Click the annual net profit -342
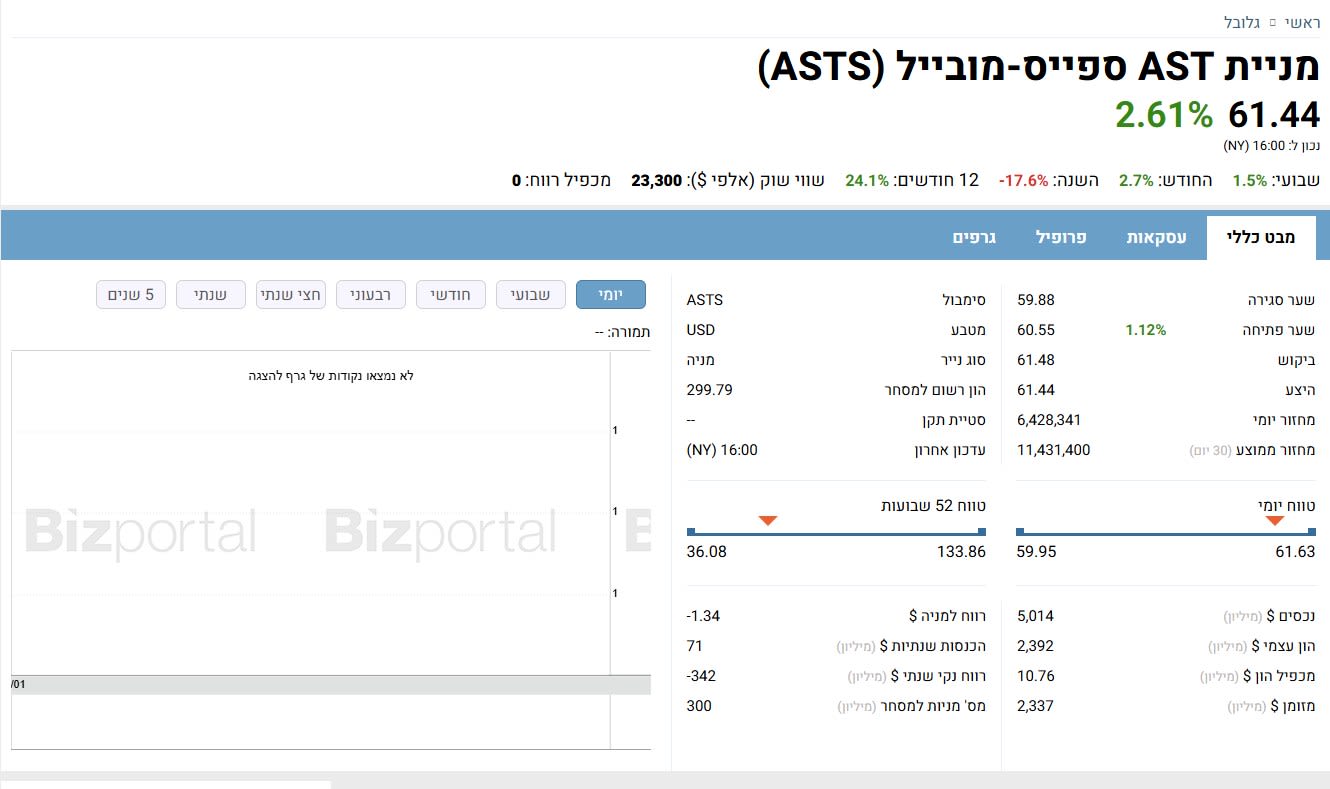Viewport: 1330px width, 789px height. [701, 676]
